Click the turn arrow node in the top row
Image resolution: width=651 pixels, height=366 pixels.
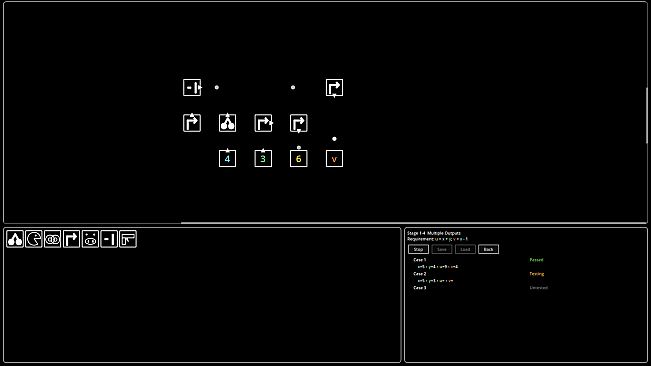(x=334, y=88)
